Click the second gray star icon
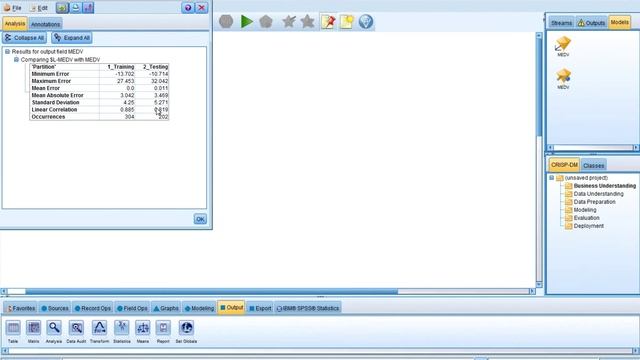 (x=307, y=22)
